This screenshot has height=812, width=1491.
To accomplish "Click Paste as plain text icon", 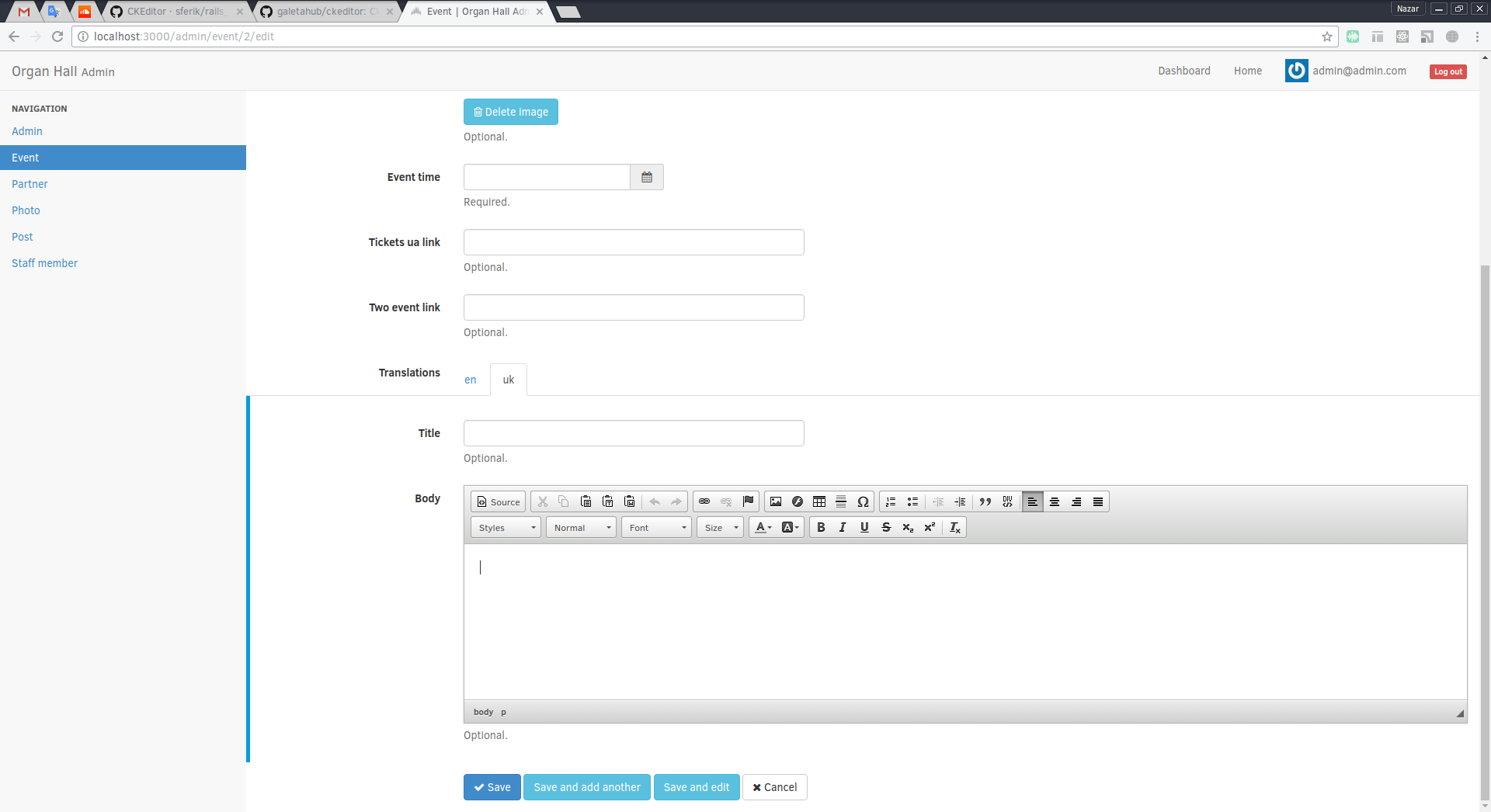I will (x=608, y=501).
